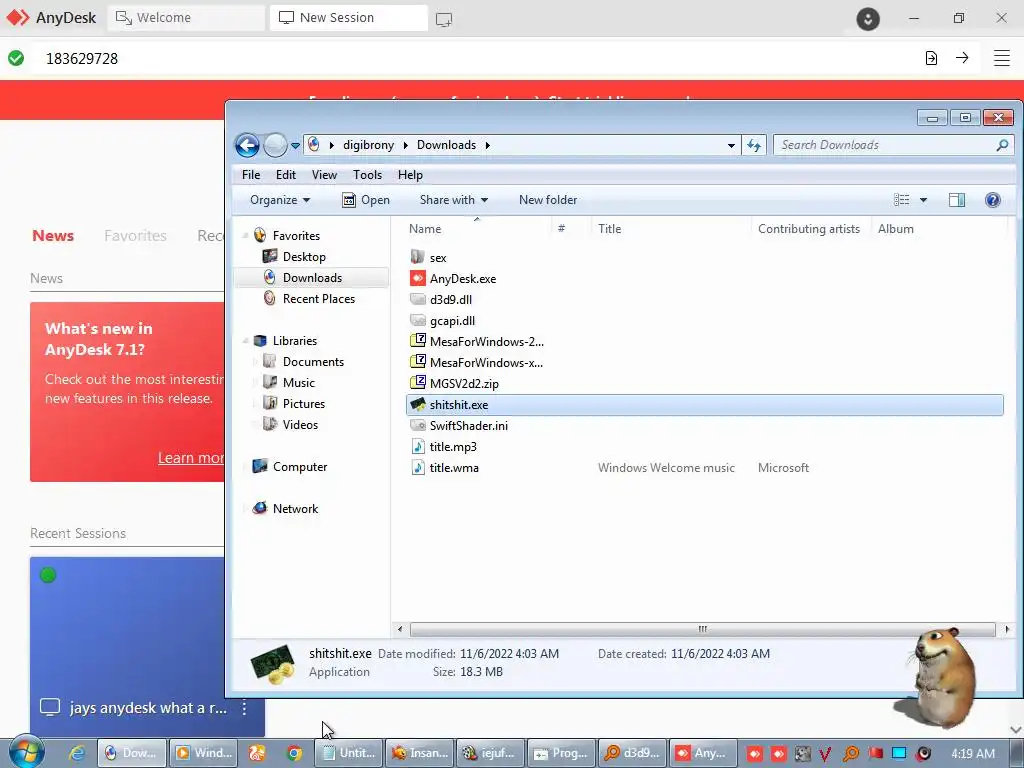Click the Refresh button in address bar
This screenshot has width=1024, height=768.
tap(754, 145)
